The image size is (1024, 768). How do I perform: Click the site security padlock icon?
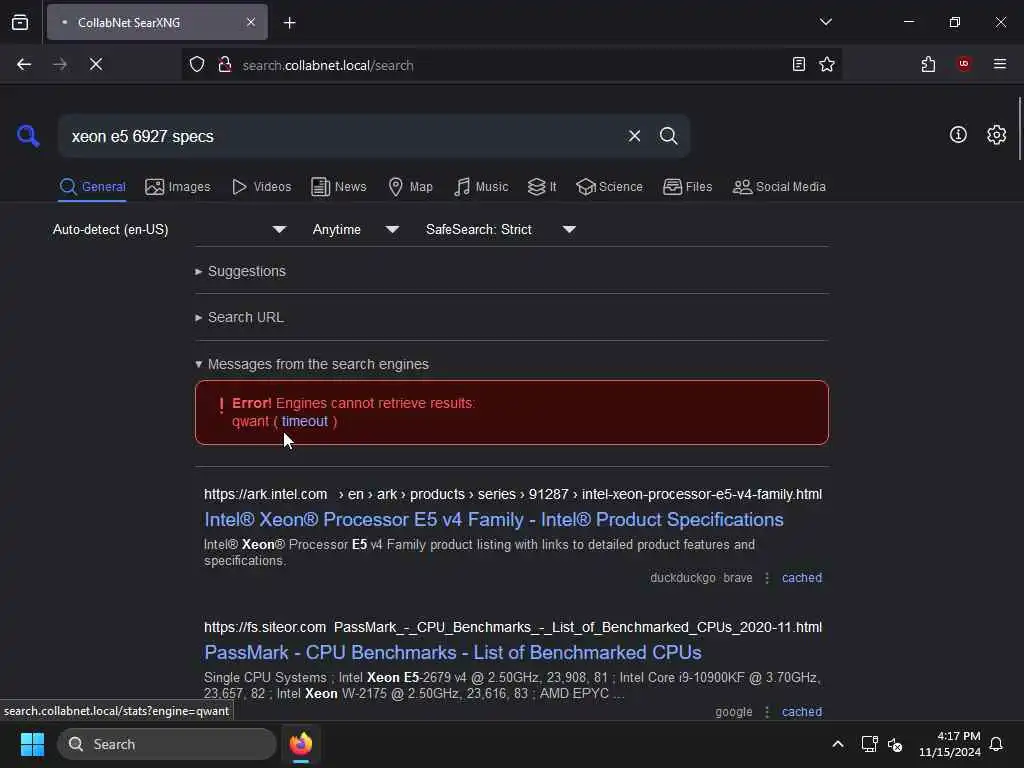pos(225,65)
